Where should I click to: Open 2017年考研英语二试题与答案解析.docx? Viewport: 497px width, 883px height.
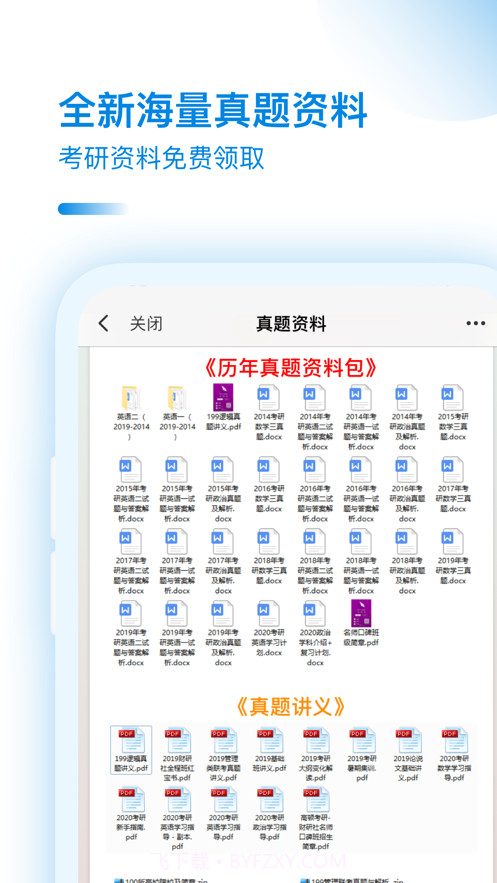tap(131, 562)
